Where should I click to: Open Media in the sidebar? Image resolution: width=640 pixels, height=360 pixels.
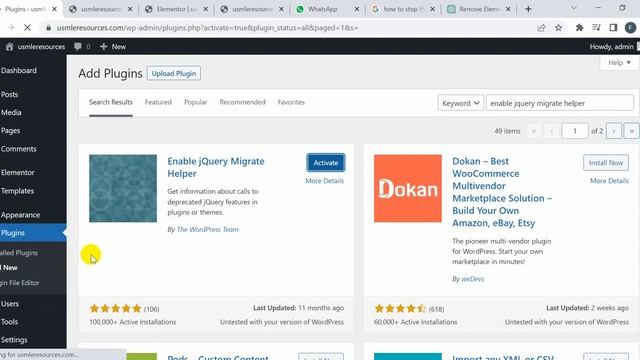click(11, 112)
